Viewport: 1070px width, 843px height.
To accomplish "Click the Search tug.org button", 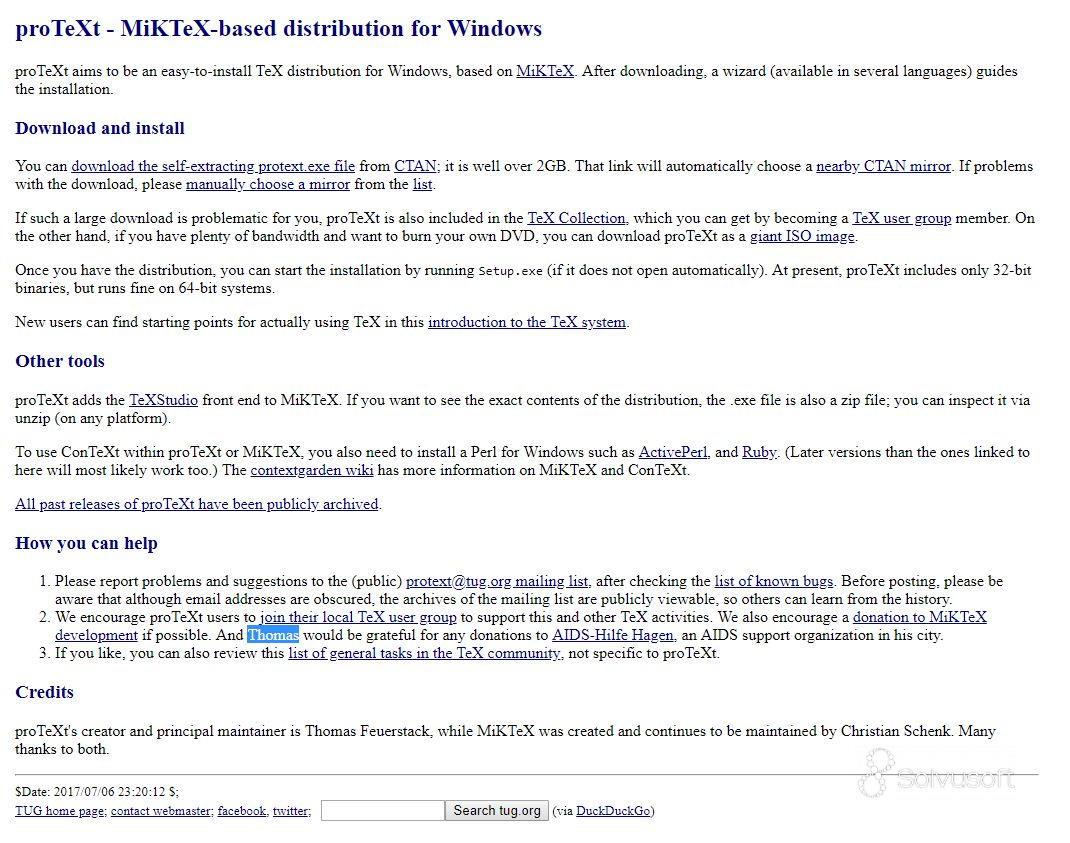I will pos(497,811).
